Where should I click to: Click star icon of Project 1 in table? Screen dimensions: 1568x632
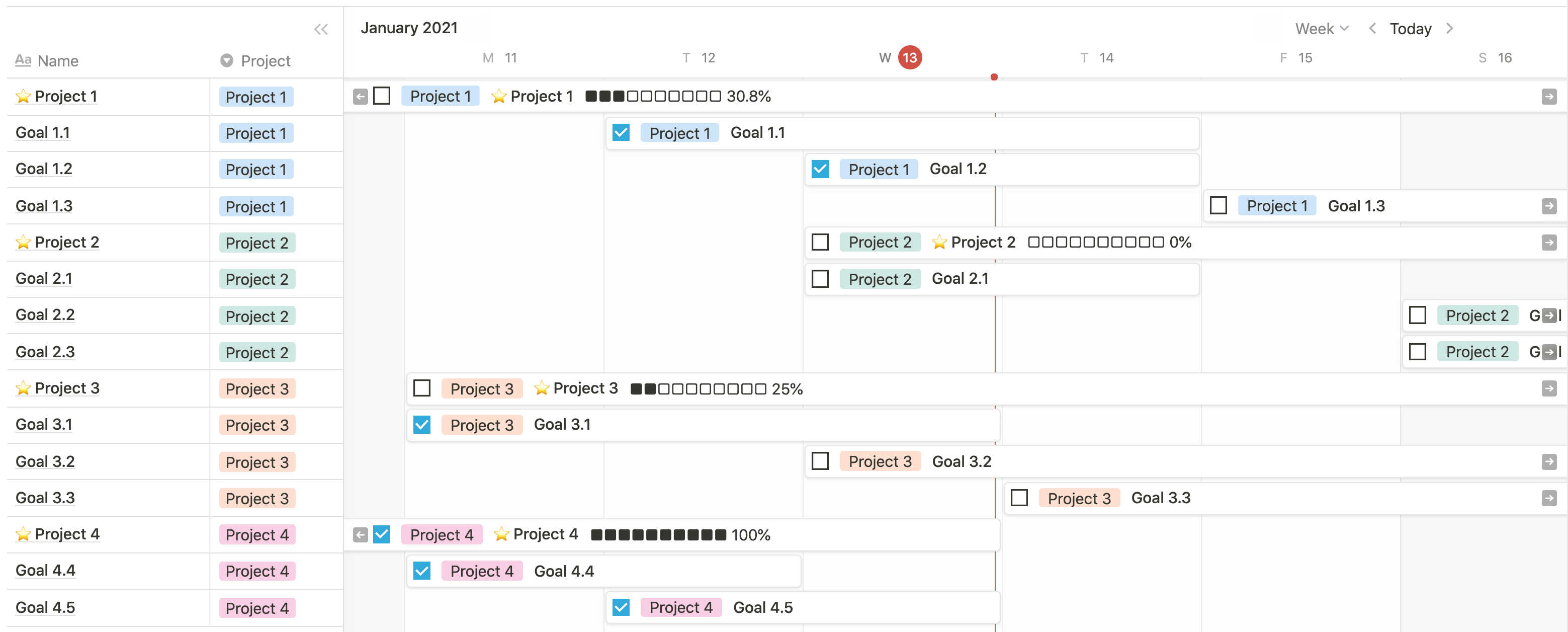[23, 96]
